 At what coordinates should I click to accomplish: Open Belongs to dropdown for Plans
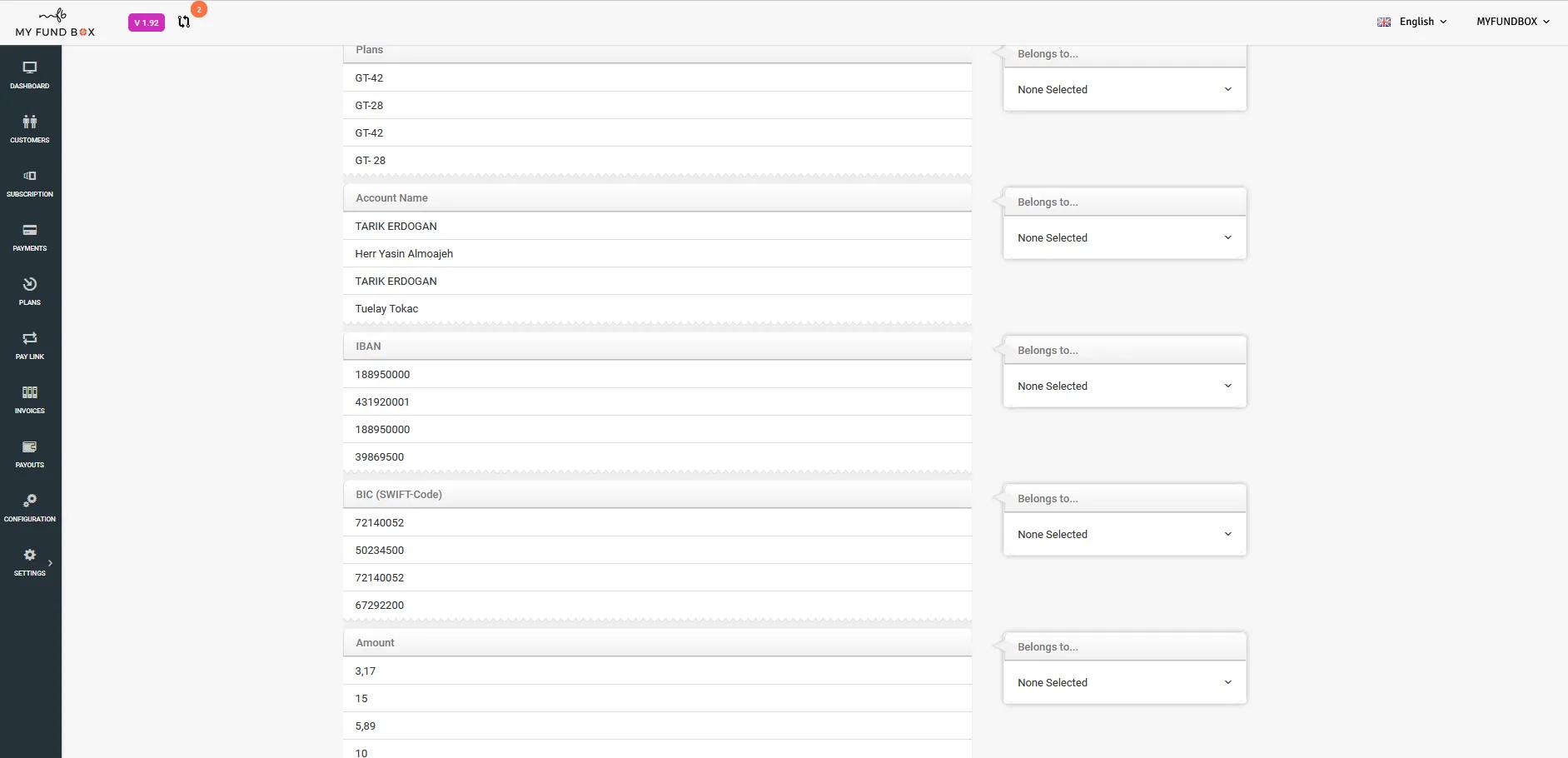point(1124,89)
